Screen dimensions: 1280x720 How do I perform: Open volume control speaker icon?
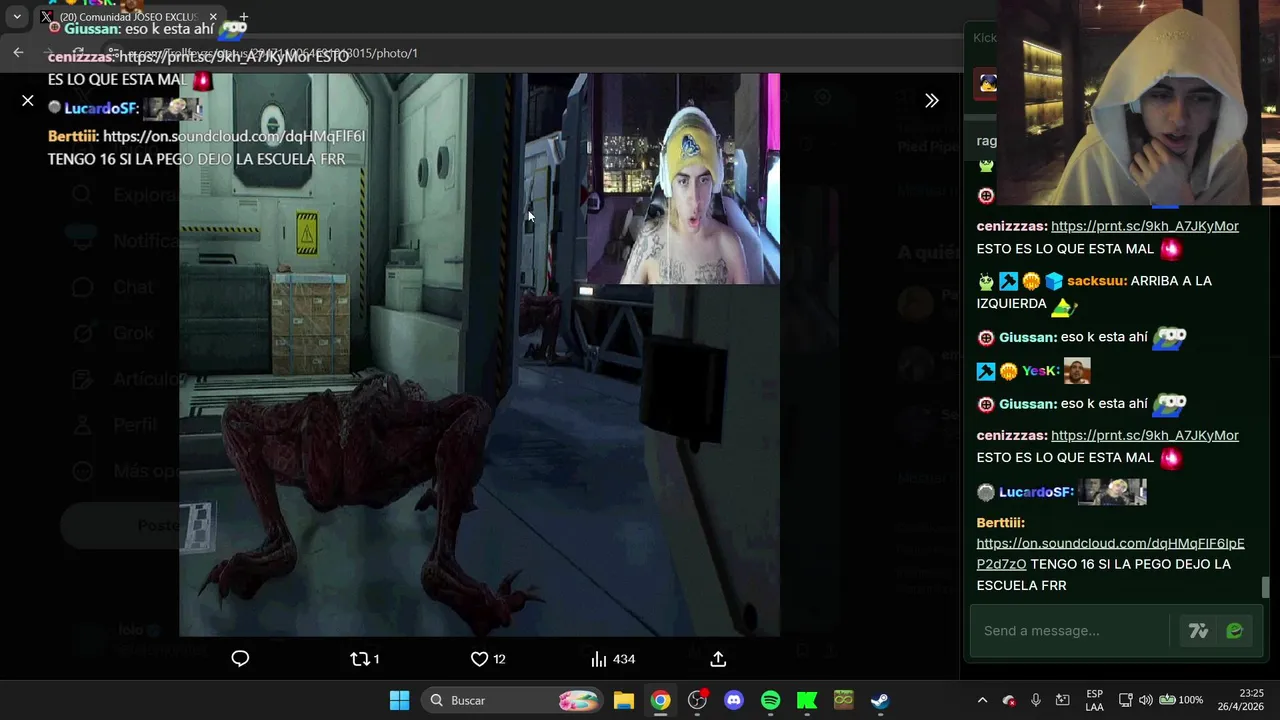tap(1146, 700)
